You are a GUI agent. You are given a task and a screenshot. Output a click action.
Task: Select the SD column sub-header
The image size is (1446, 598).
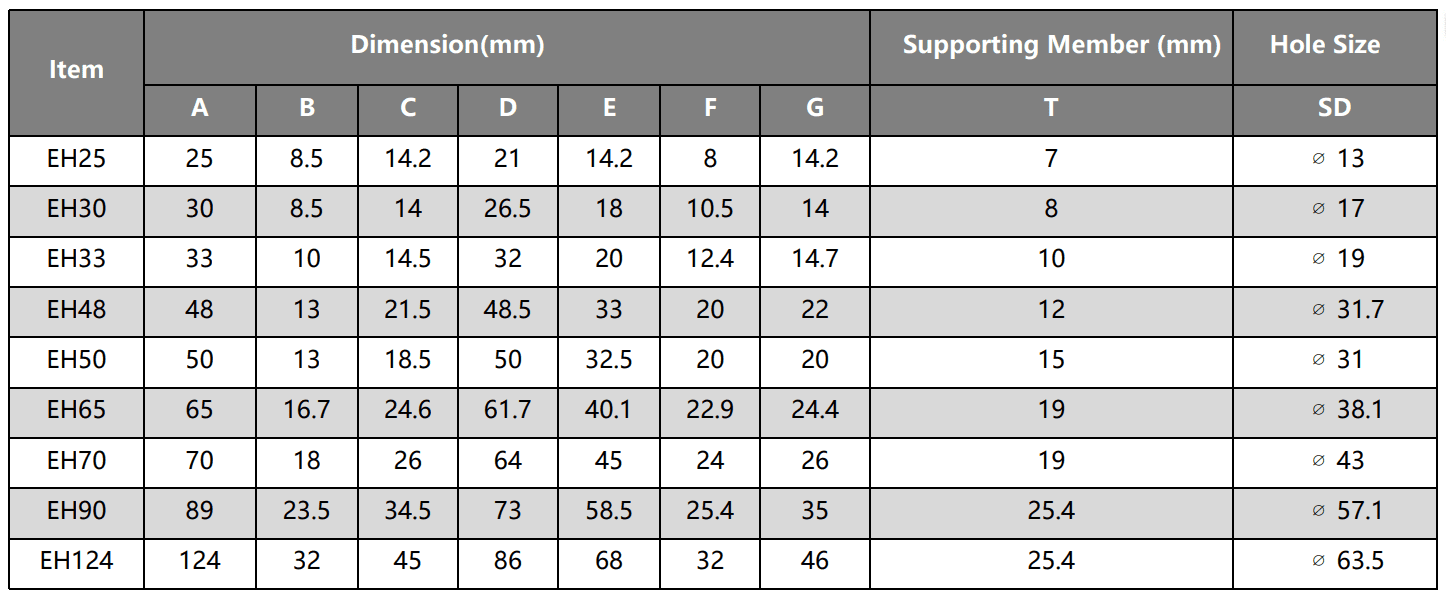[1334, 108]
